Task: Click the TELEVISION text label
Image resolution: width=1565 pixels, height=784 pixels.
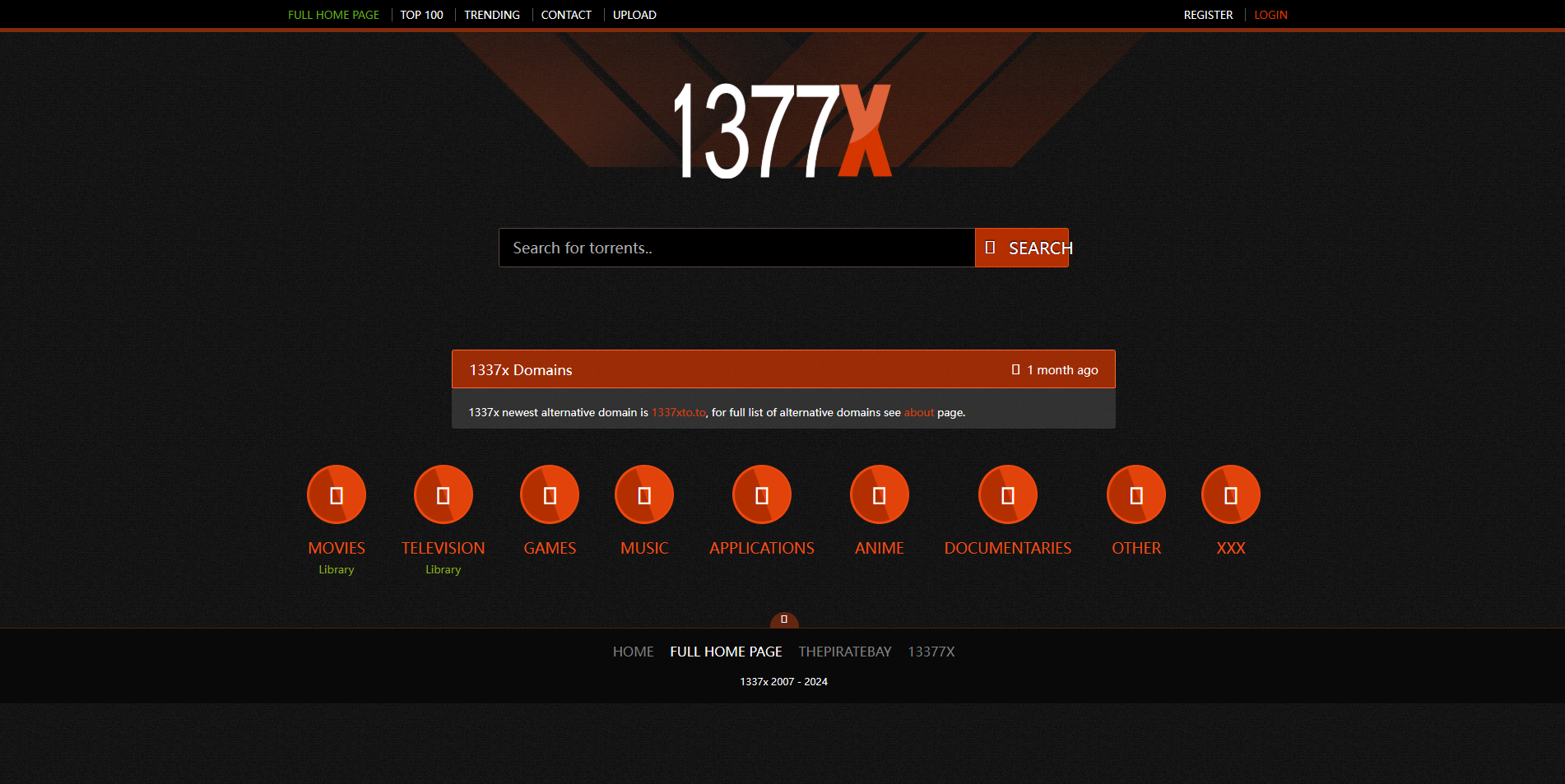Action: click(x=443, y=548)
